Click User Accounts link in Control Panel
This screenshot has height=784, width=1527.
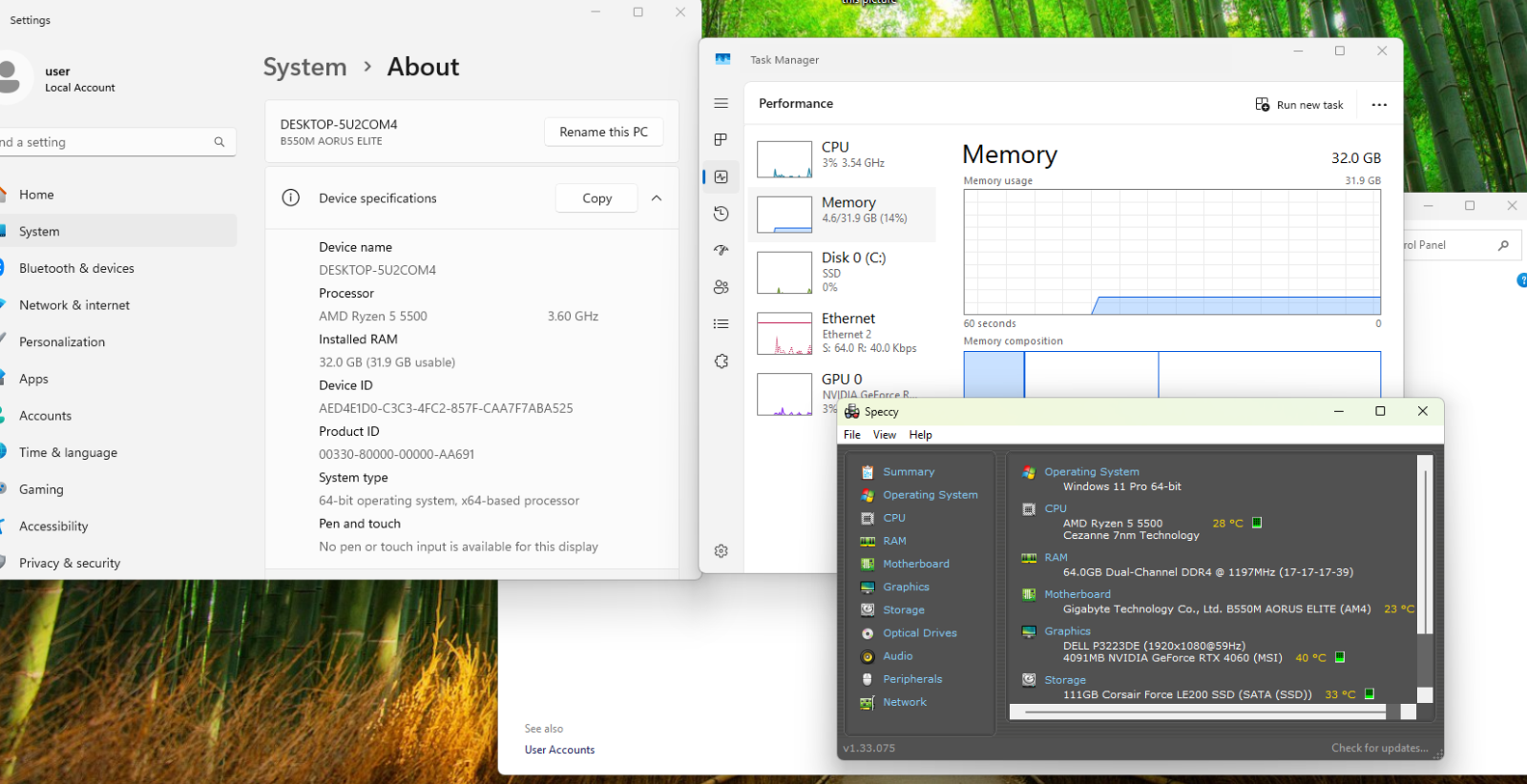[559, 750]
